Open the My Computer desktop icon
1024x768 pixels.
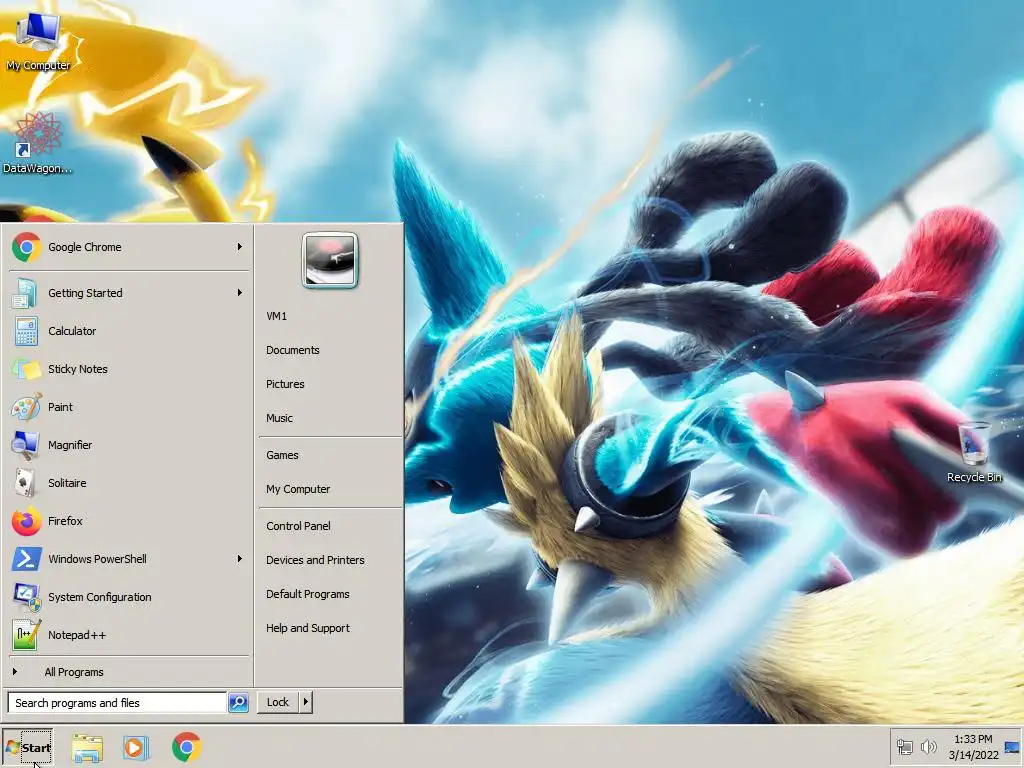coord(38,40)
